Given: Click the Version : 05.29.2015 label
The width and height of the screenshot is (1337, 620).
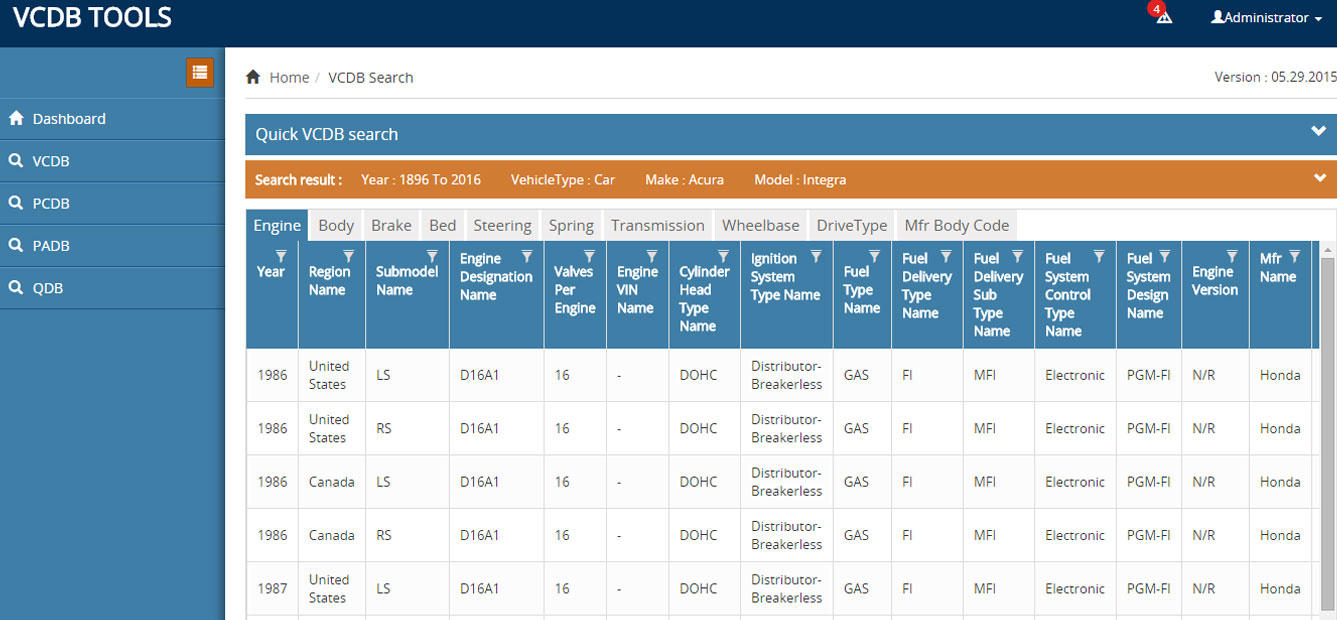Looking at the screenshot, I should 1275,77.
